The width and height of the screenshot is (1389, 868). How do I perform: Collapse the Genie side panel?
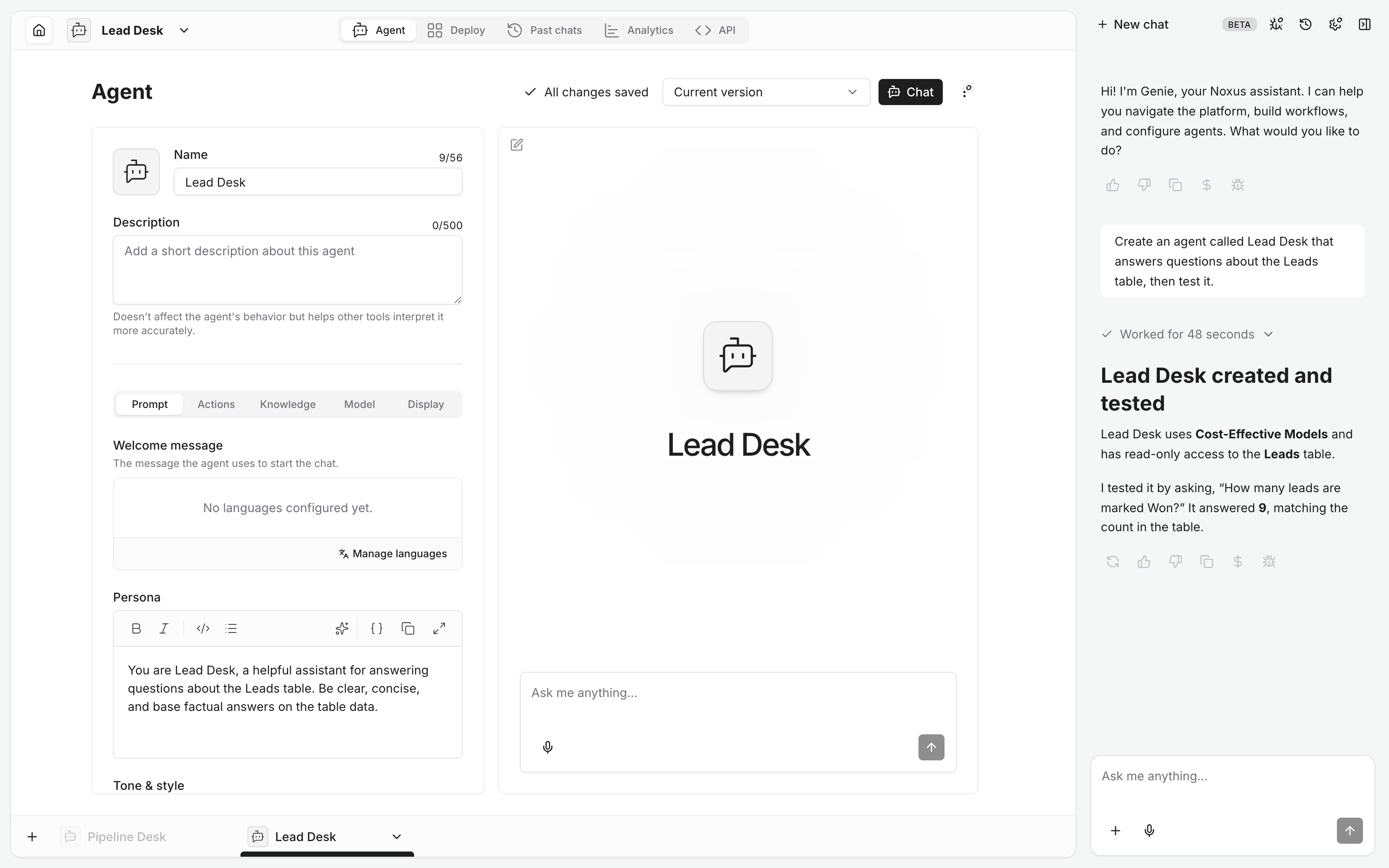coord(1365,24)
